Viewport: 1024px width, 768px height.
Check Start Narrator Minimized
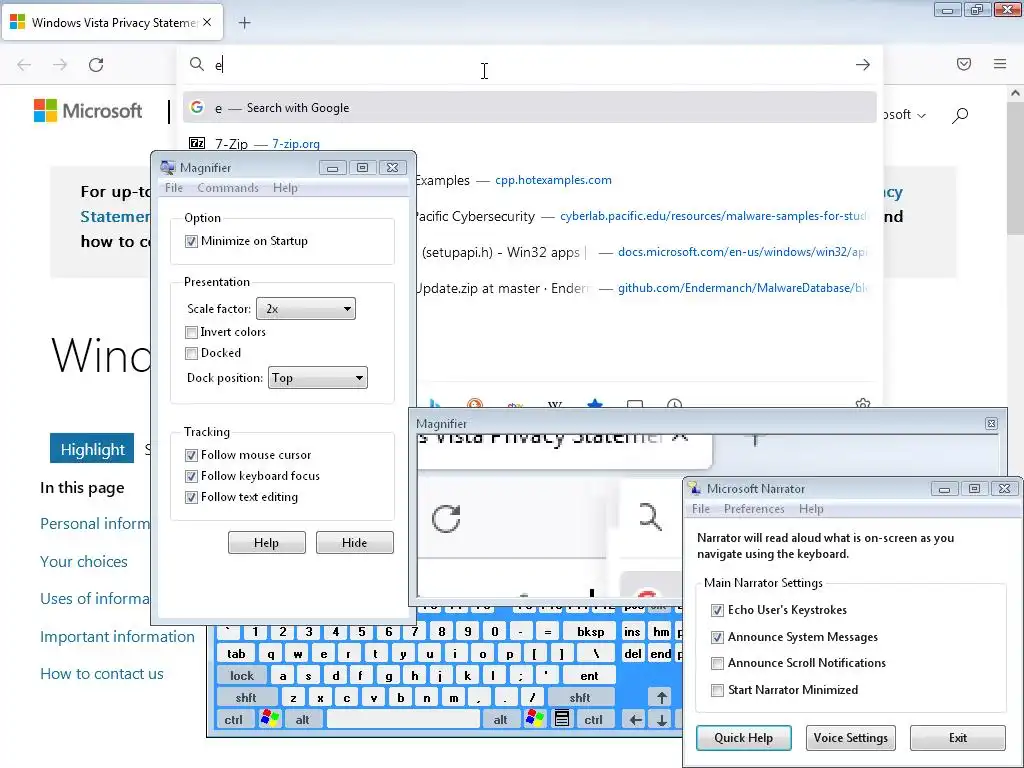coord(717,690)
